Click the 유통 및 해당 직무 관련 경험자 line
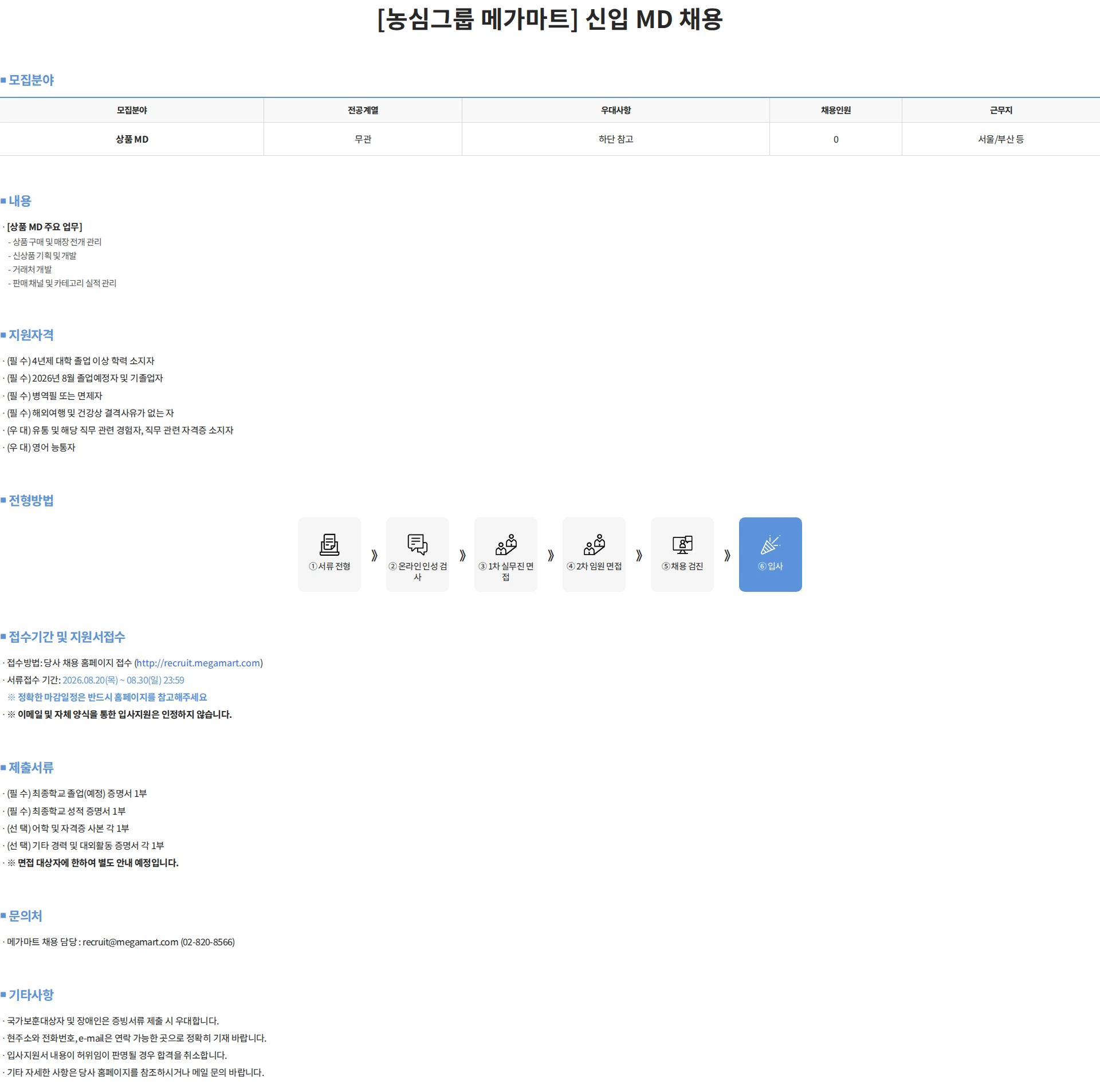 [x=120, y=430]
